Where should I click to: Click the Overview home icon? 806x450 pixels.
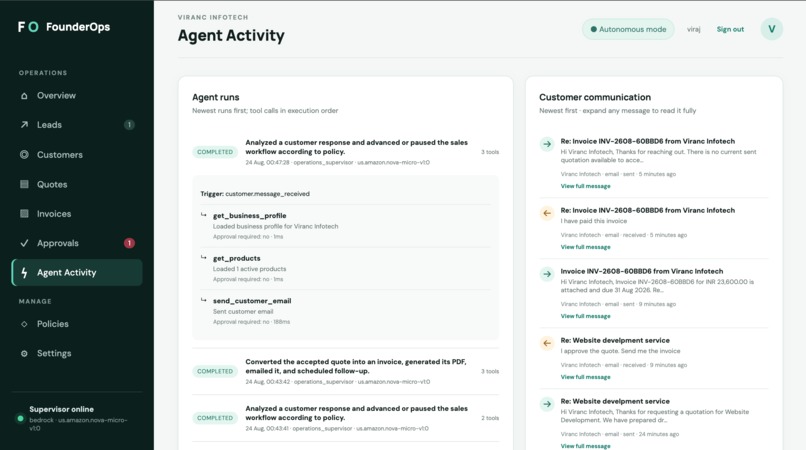[x=24, y=96]
